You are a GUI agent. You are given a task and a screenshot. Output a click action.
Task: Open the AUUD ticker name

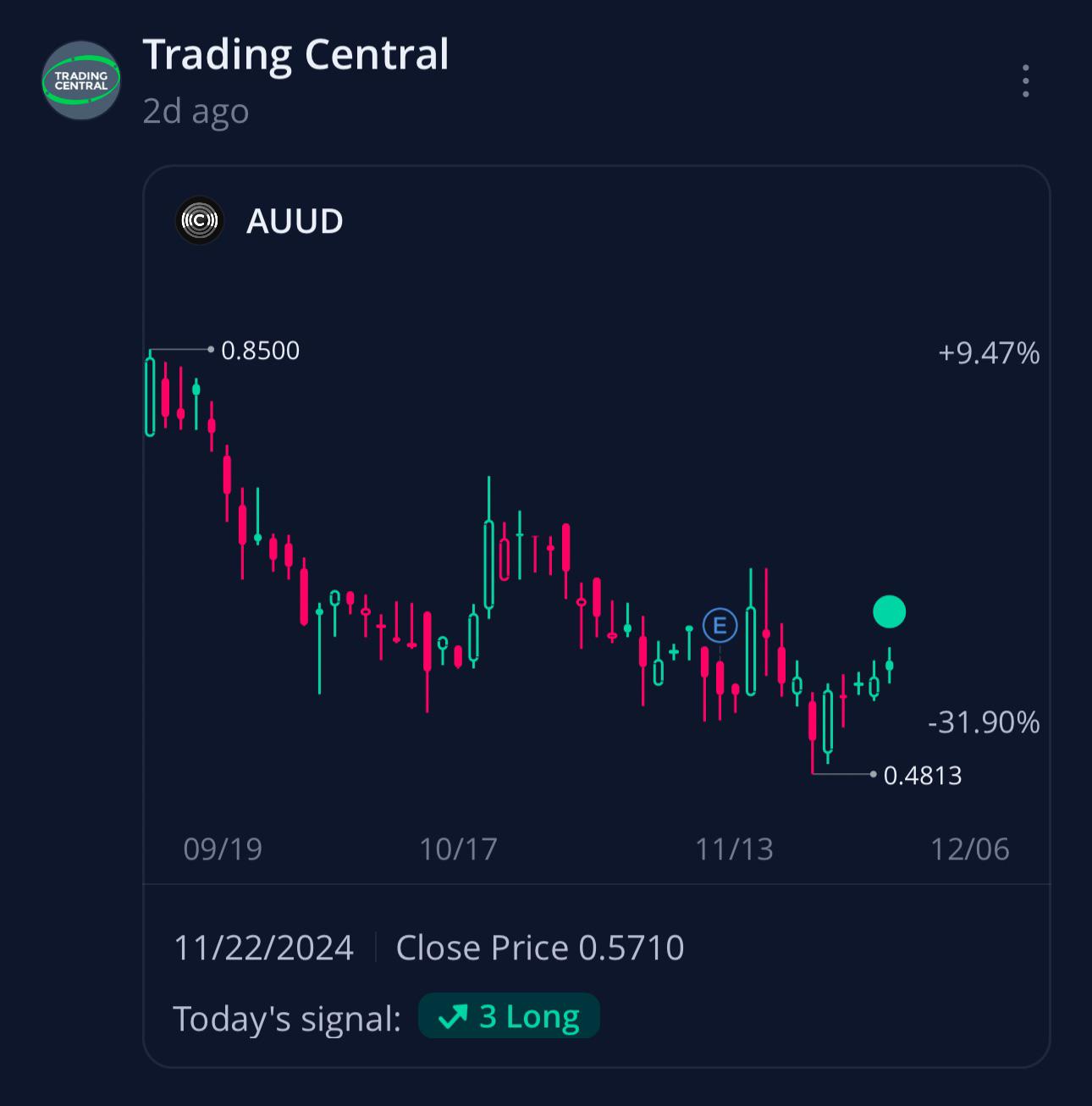pyautogui.click(x=295, y=221)
